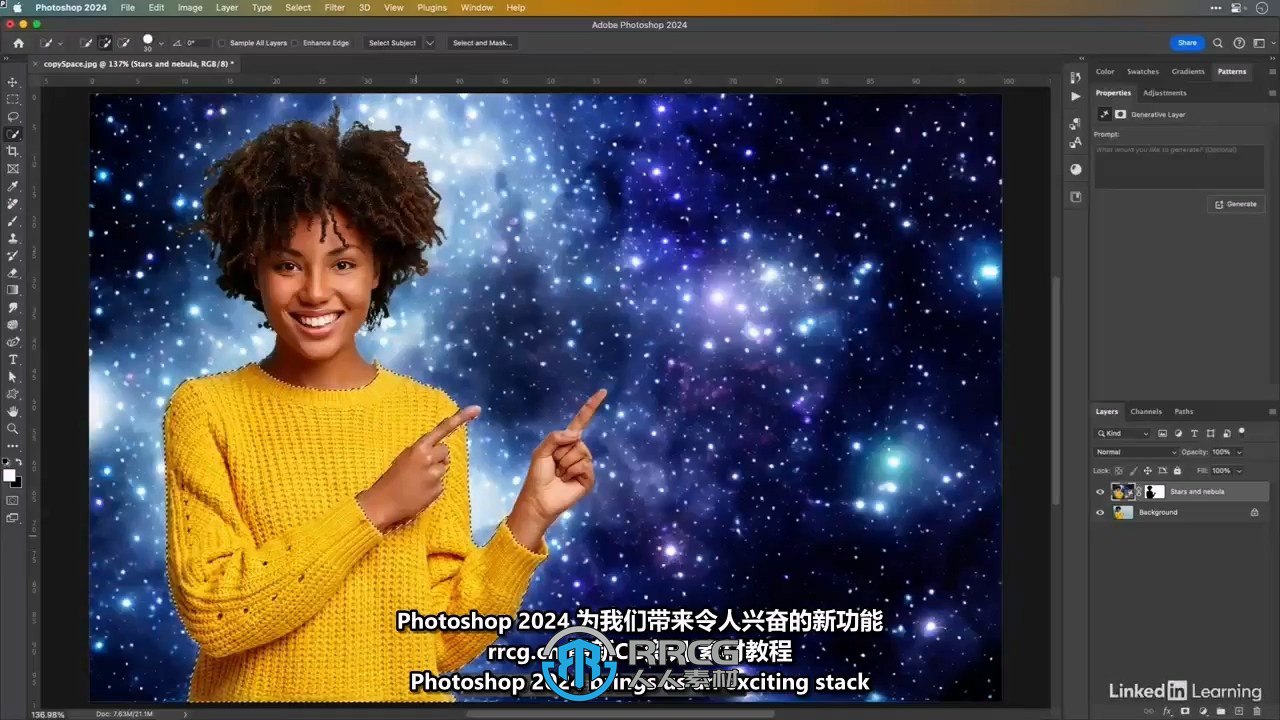
Task: Hide the Stars and nebula layer
Action: (1100, 492)
